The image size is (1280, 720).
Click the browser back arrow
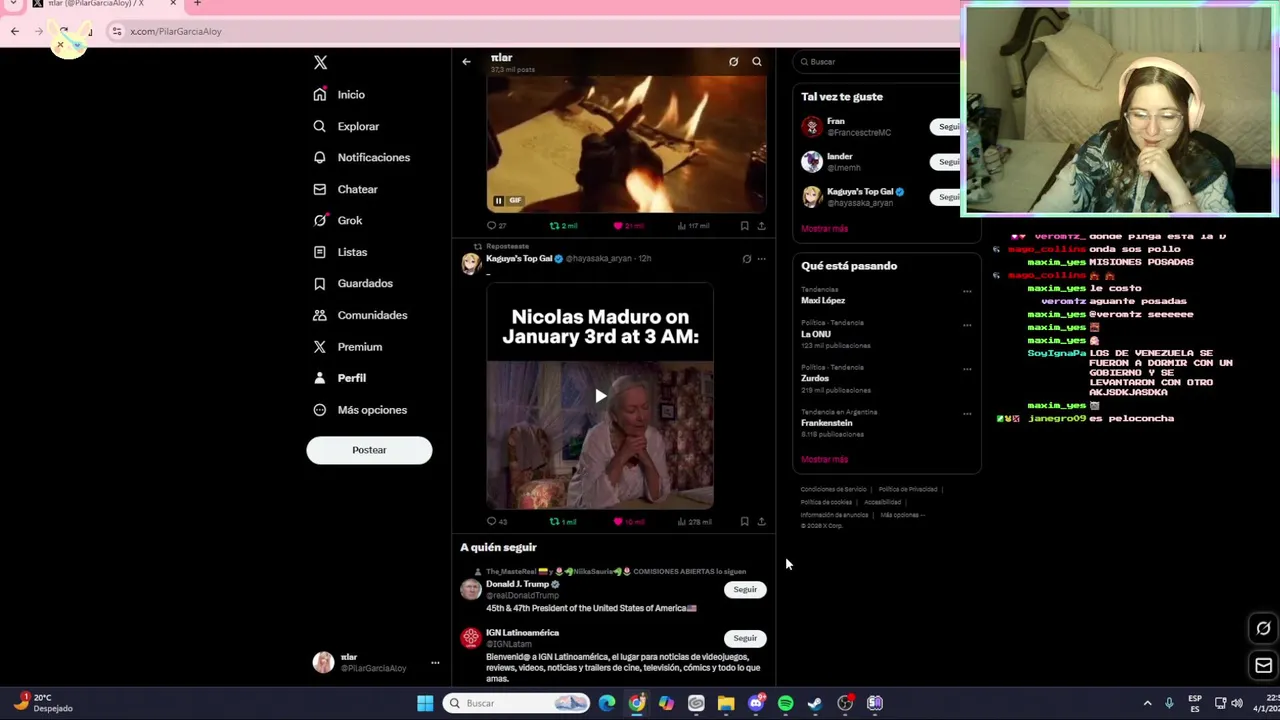[15, 31]
